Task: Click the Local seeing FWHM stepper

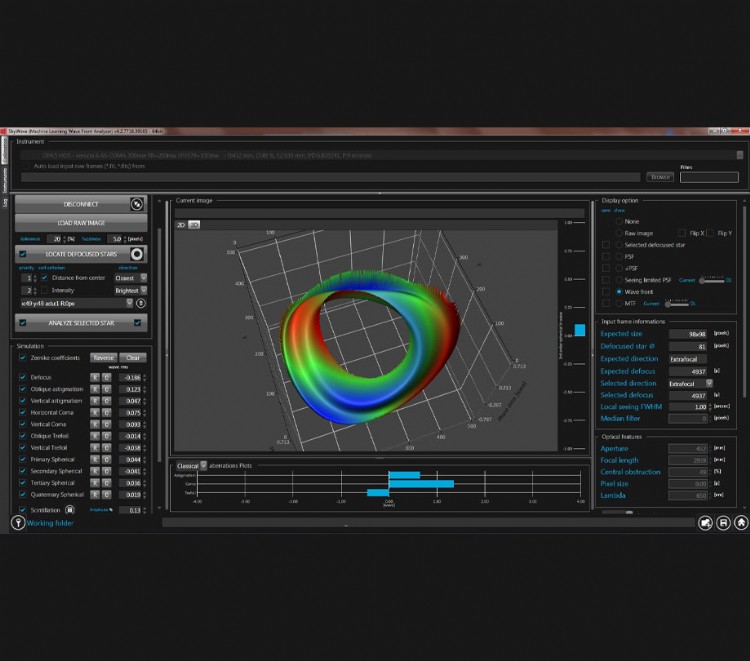Action: point(710,407)
